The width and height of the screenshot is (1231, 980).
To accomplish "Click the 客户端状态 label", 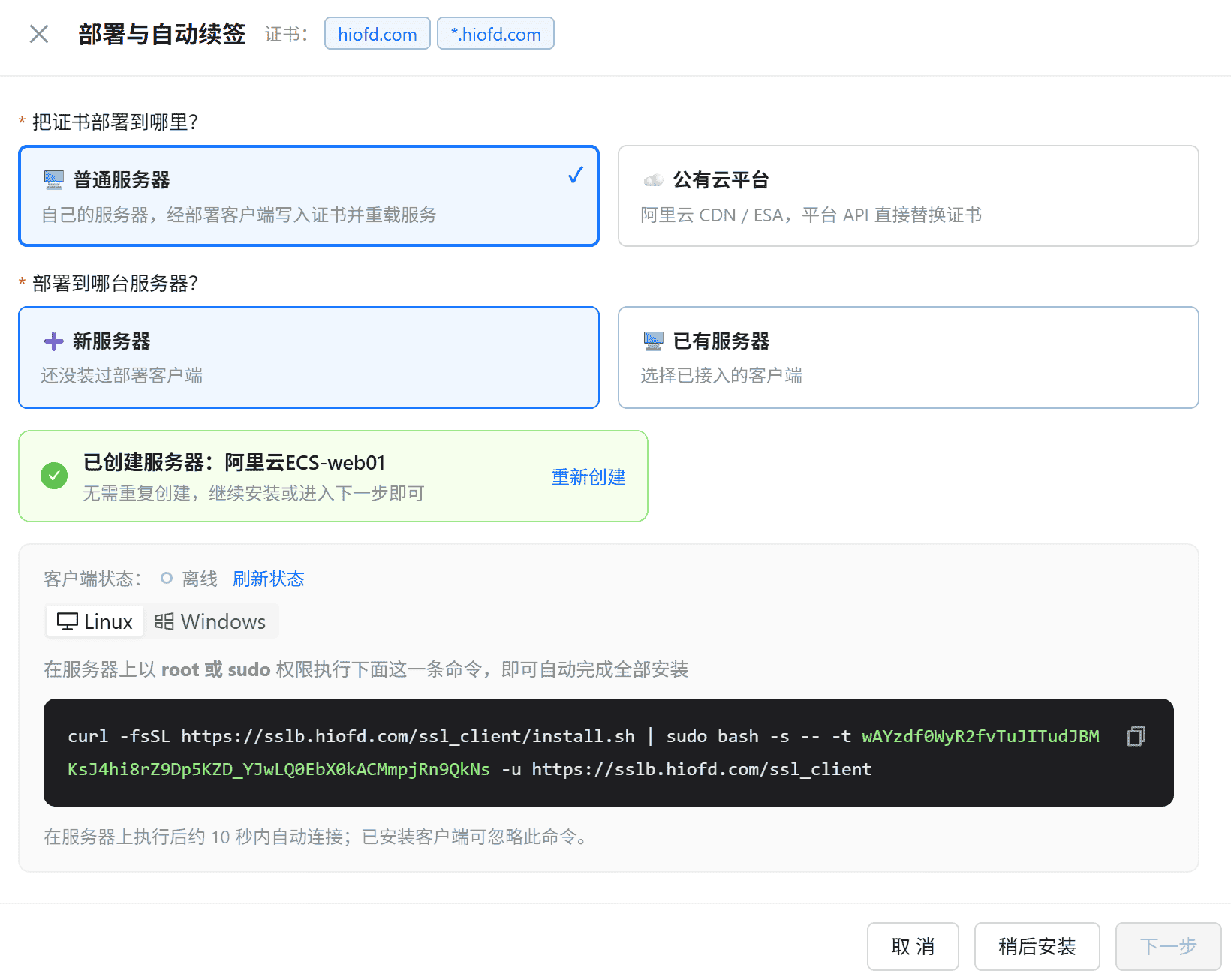I will [x=92, y=579].
